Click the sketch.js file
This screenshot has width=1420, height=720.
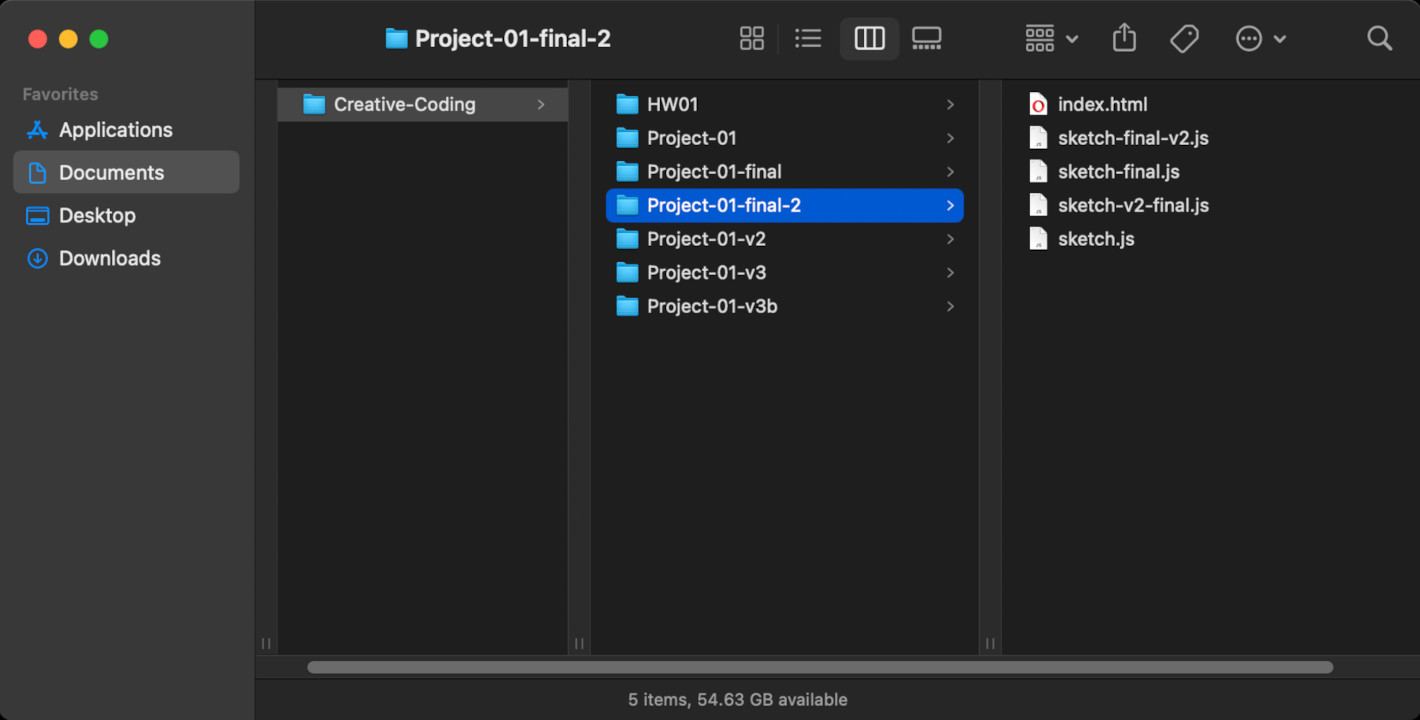[x=1095, y=239]
